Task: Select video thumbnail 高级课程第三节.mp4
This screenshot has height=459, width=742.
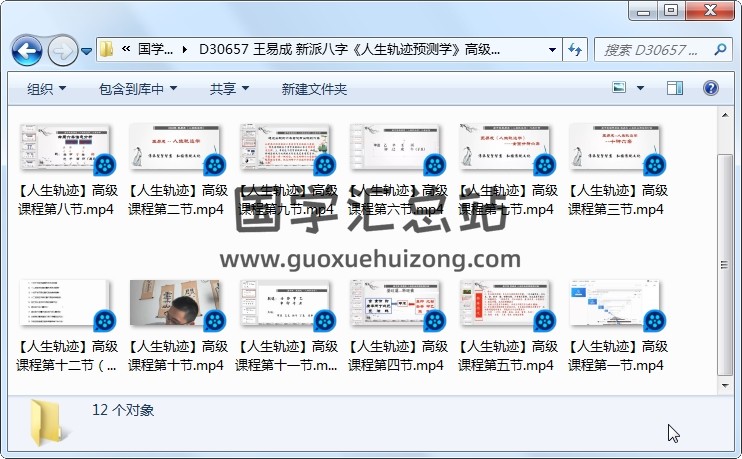Action: click(616, 147)
